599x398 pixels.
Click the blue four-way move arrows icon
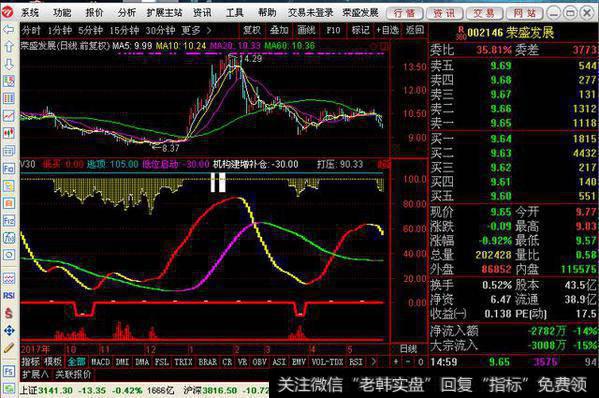click(8, 330)
